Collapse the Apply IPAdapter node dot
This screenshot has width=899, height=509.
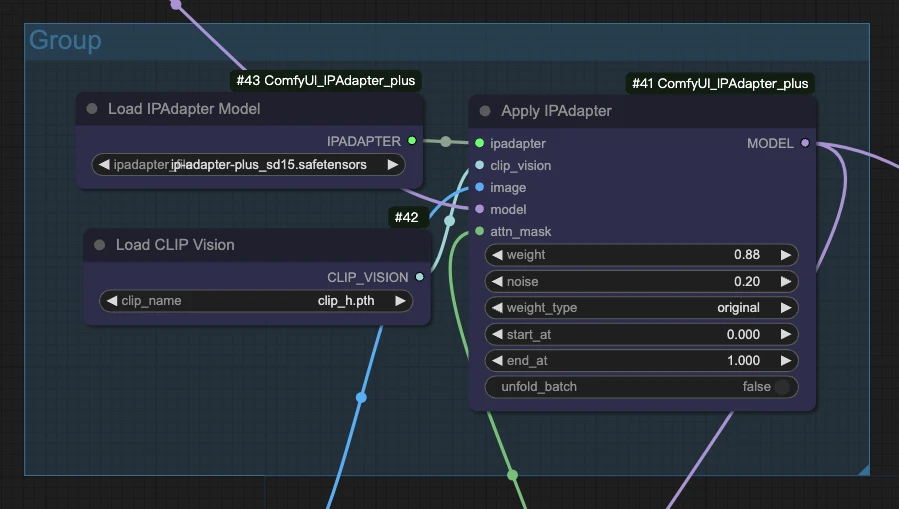pyautogui.click(x=485, y=111)
